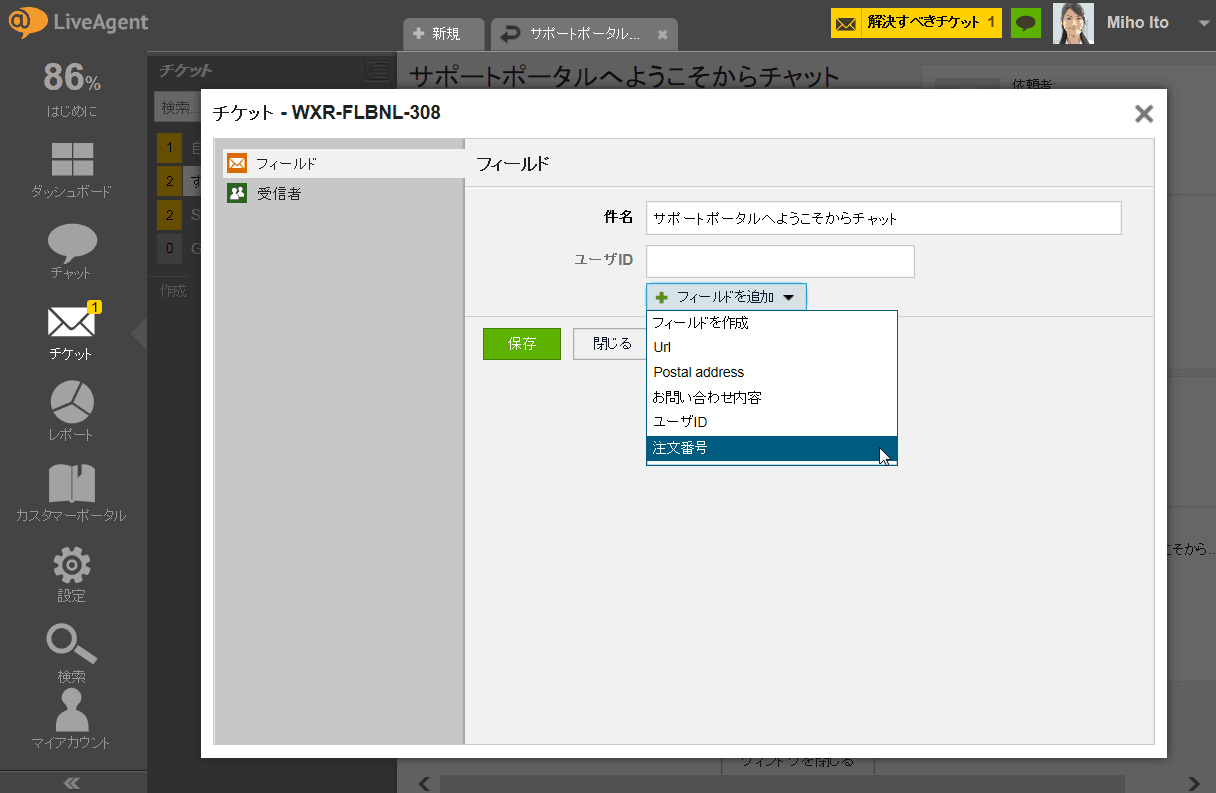Switch to the 受信者 section
Screen dimensions: 1216x793
click(279, 193)
